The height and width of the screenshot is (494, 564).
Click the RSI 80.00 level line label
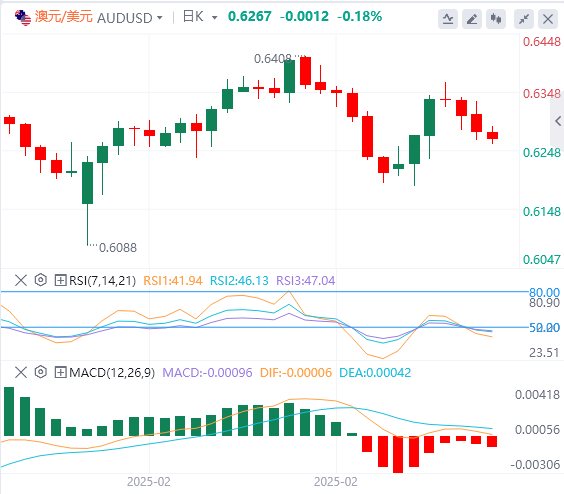(544, 292)
